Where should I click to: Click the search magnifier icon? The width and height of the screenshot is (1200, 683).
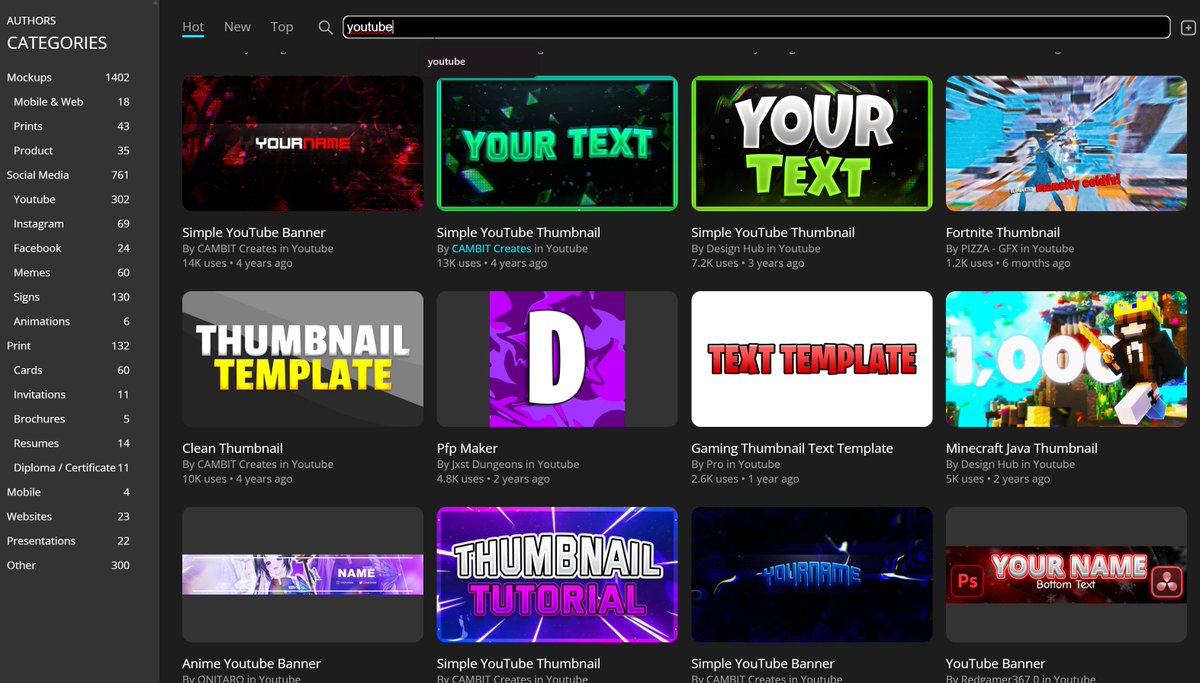click(325, 27)
